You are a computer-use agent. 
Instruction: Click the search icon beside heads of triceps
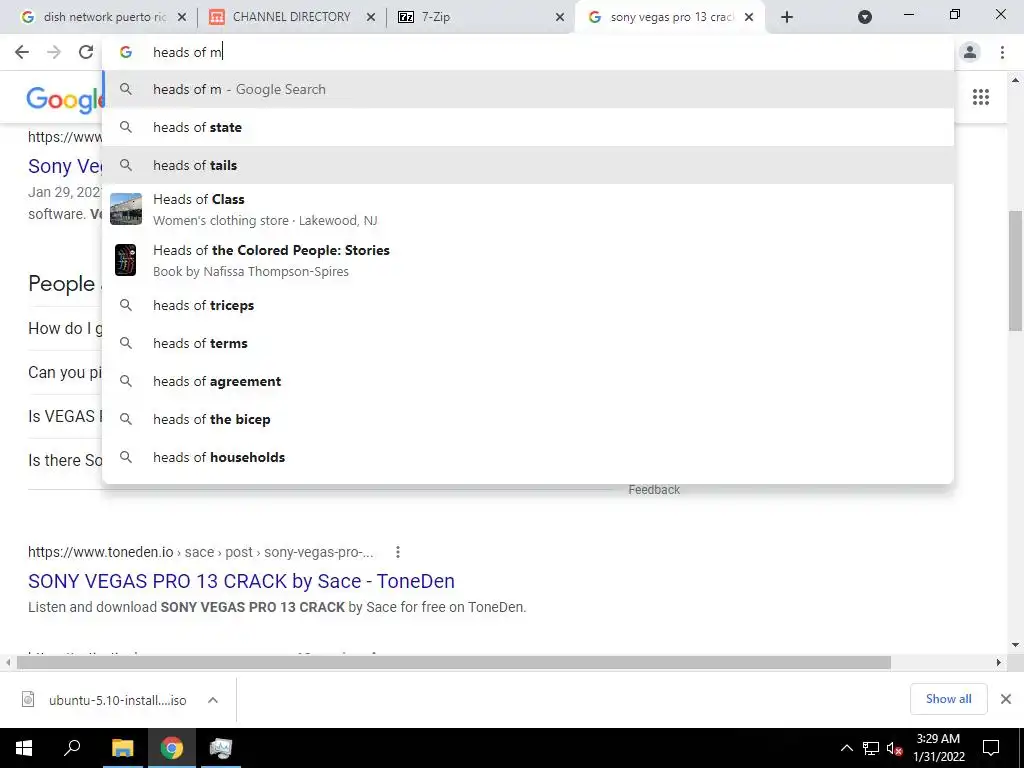pyautogui.click(x=126, y=305)
